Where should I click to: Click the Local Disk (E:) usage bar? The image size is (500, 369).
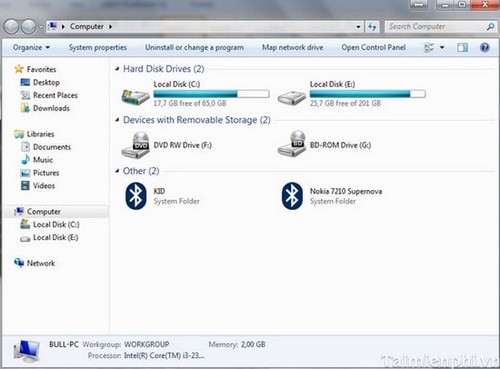point(368,94)
